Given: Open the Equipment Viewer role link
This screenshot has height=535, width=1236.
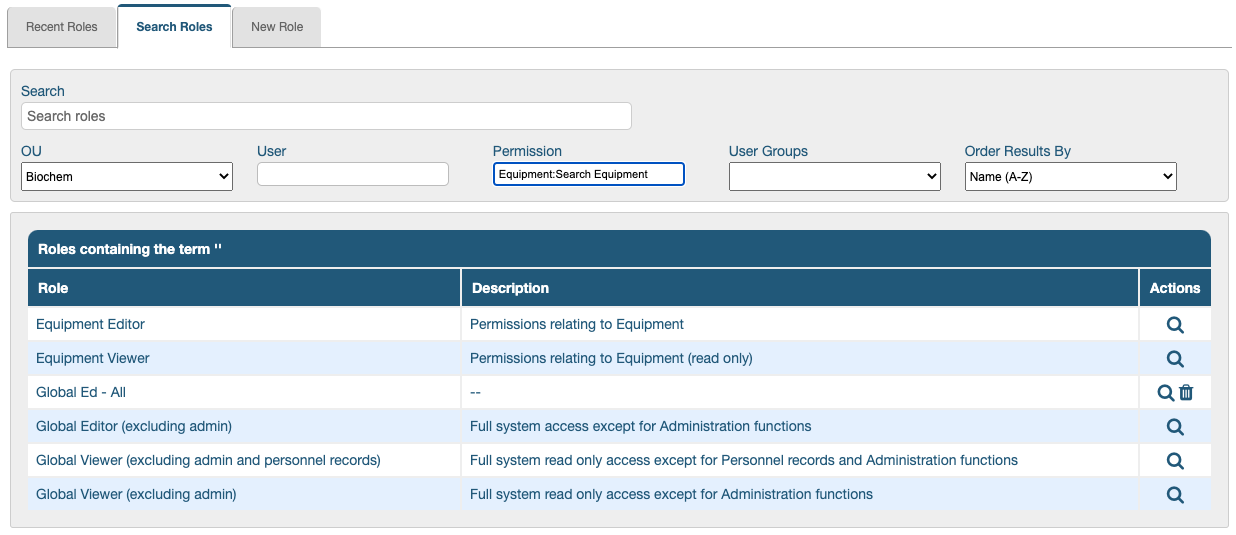Looking at the screenshot, I should (93, 358).
